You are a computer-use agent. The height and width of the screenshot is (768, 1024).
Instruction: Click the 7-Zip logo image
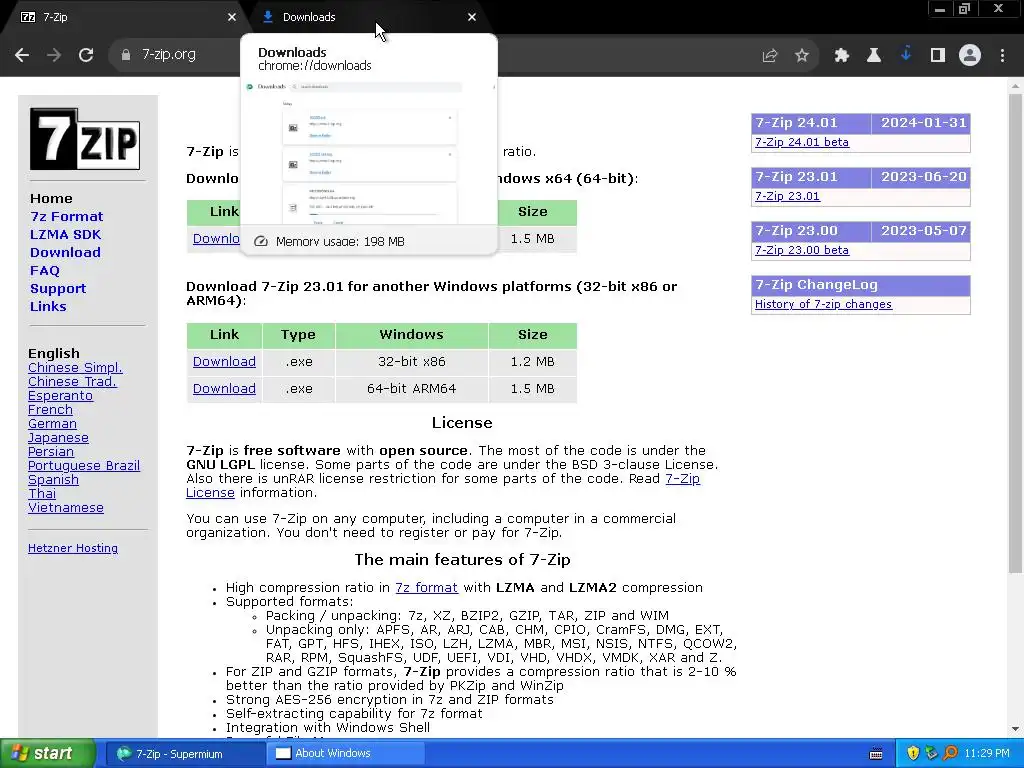click(85, 139)
